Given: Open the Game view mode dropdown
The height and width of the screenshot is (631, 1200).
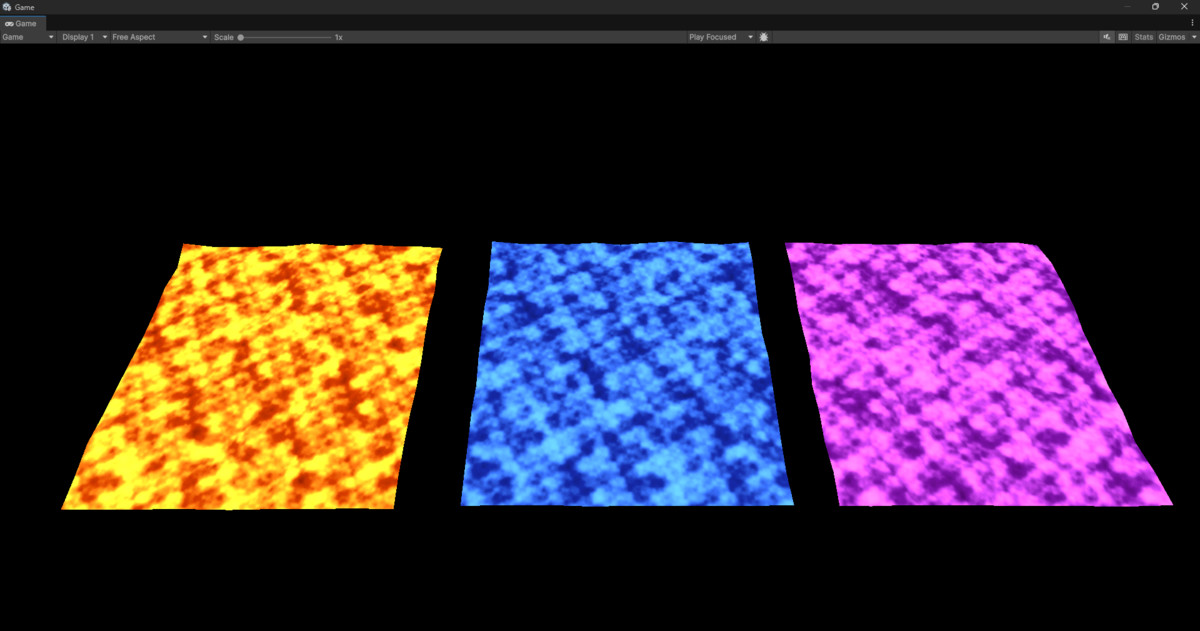Looking at the screenshot, I should 29,37.
